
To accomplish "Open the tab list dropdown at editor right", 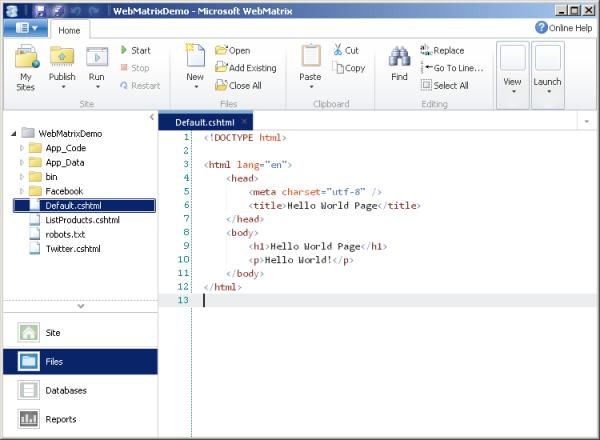I will point(587,122).
